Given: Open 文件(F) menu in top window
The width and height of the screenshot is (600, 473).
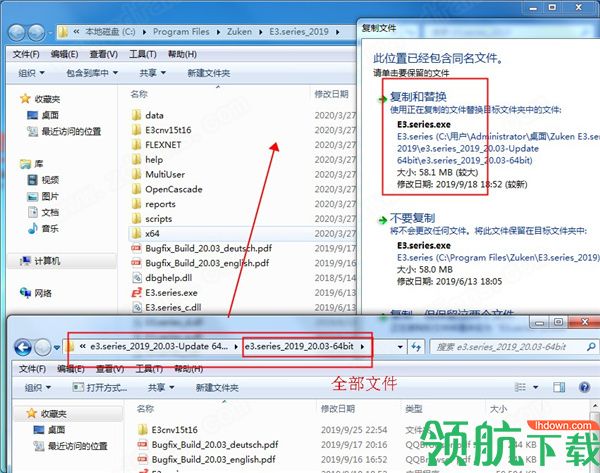Looking at the screenshot, I should 26,54.
